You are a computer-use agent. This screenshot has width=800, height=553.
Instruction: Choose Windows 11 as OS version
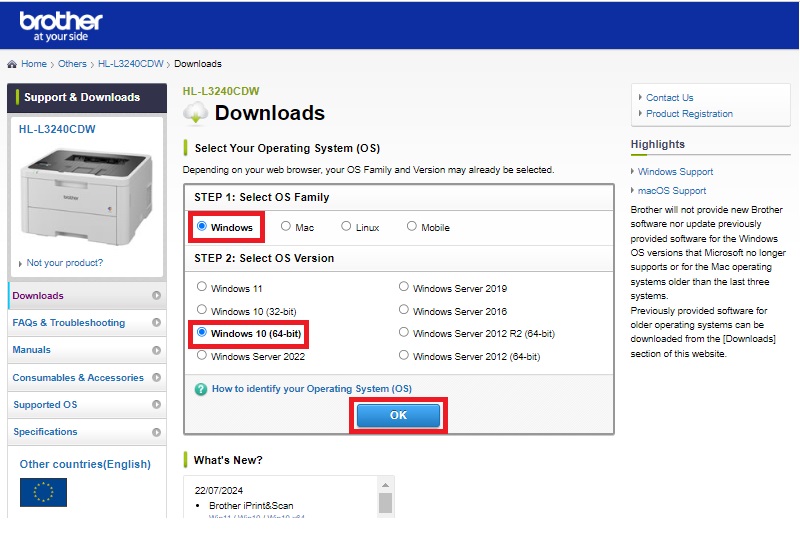click(x=202, y=288)
